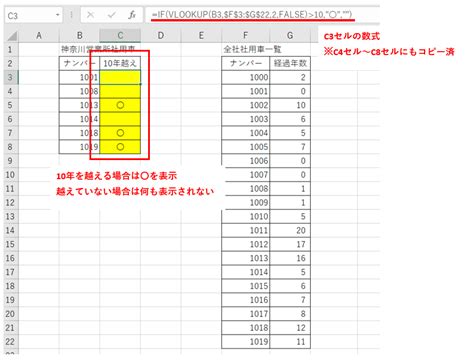Click the cancel (X) icon in formula bar
Image resolution: width=474 pixels, height=363 pixels.
pyautogui.click(x=90, y=15)
